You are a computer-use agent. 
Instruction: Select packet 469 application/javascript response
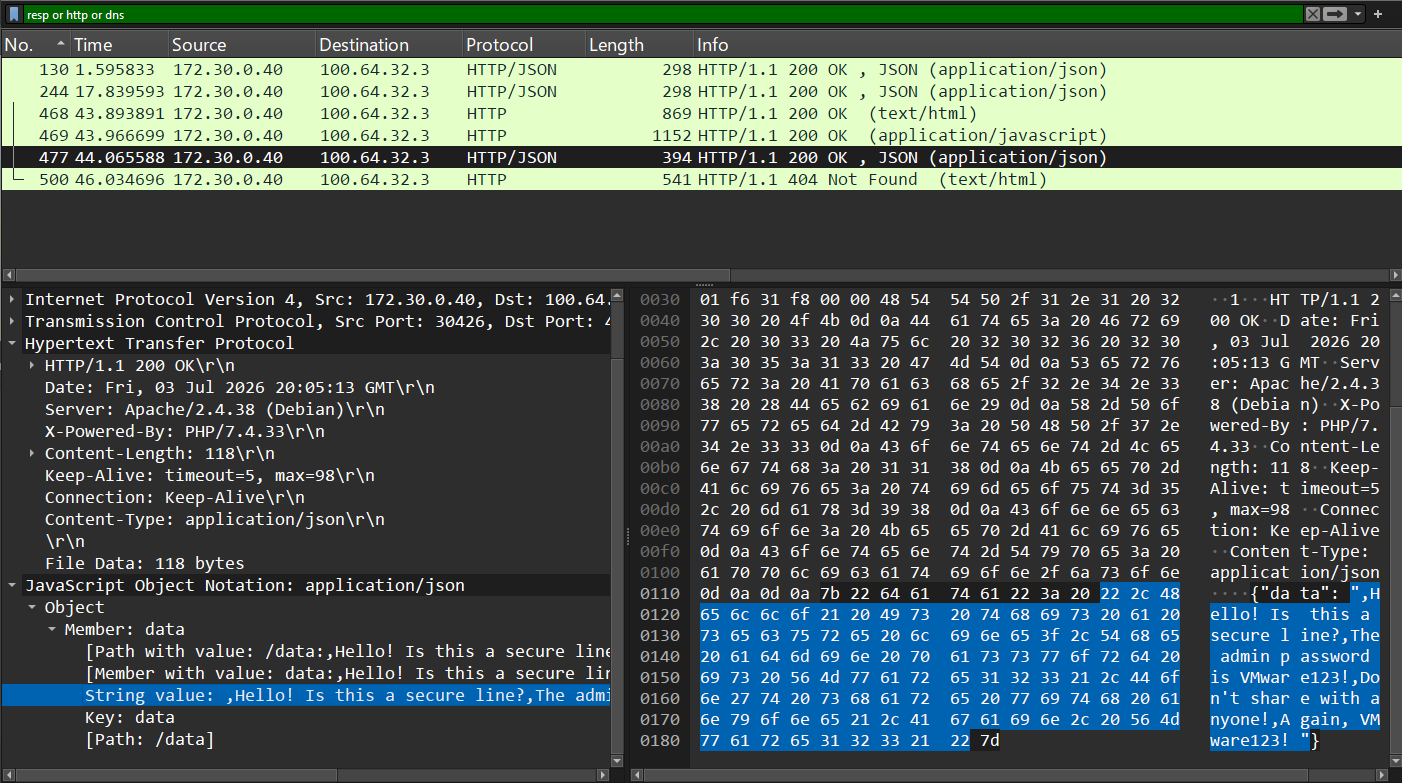(x=700, y=136)
